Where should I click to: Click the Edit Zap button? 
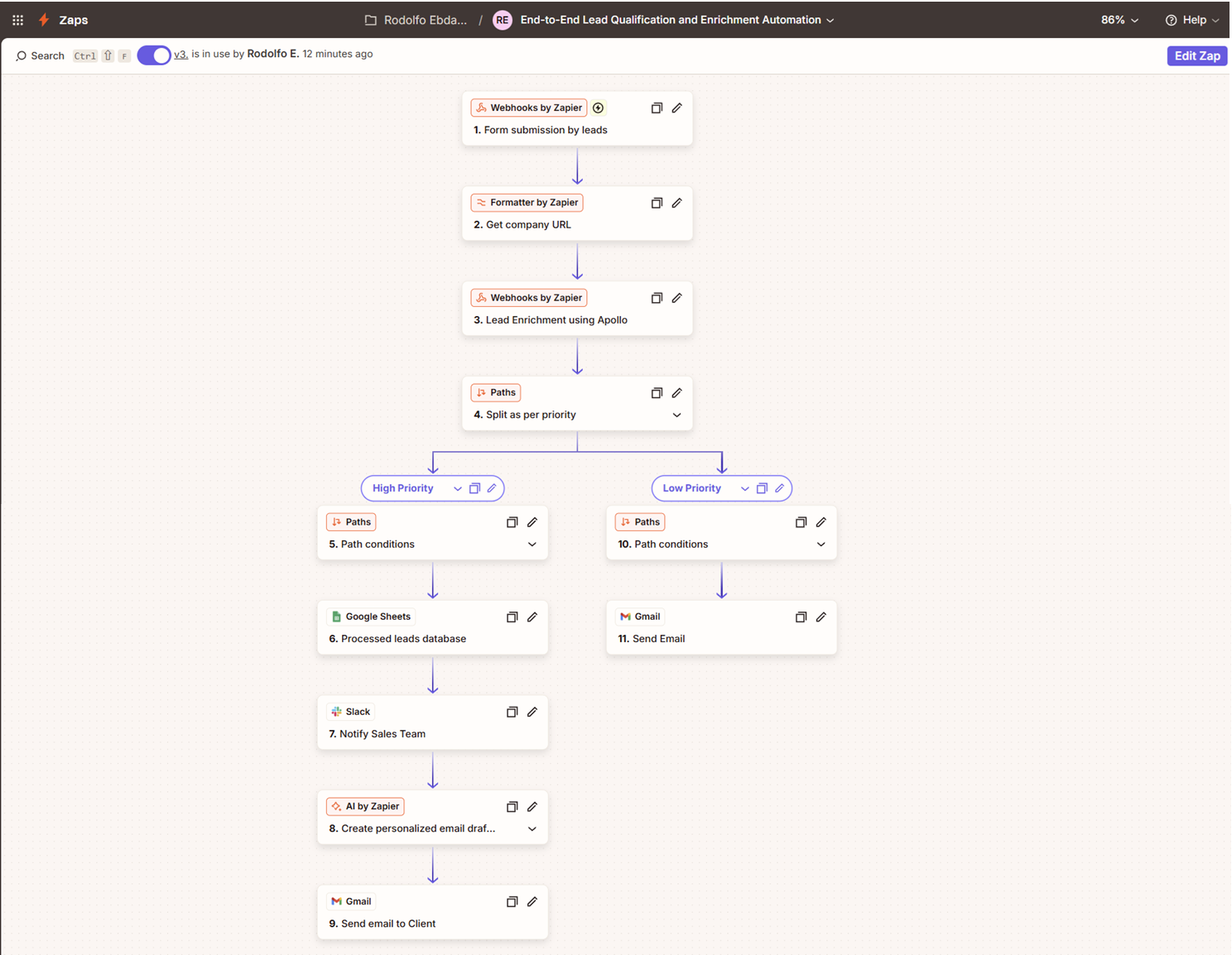pos(1196,55)
